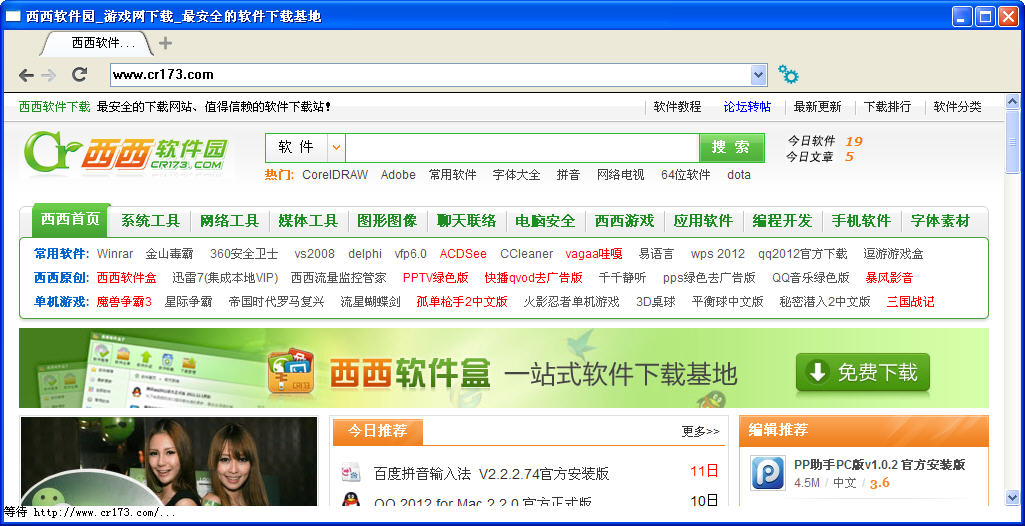Click the Adobe hot keyword

[x=398, y=175]
